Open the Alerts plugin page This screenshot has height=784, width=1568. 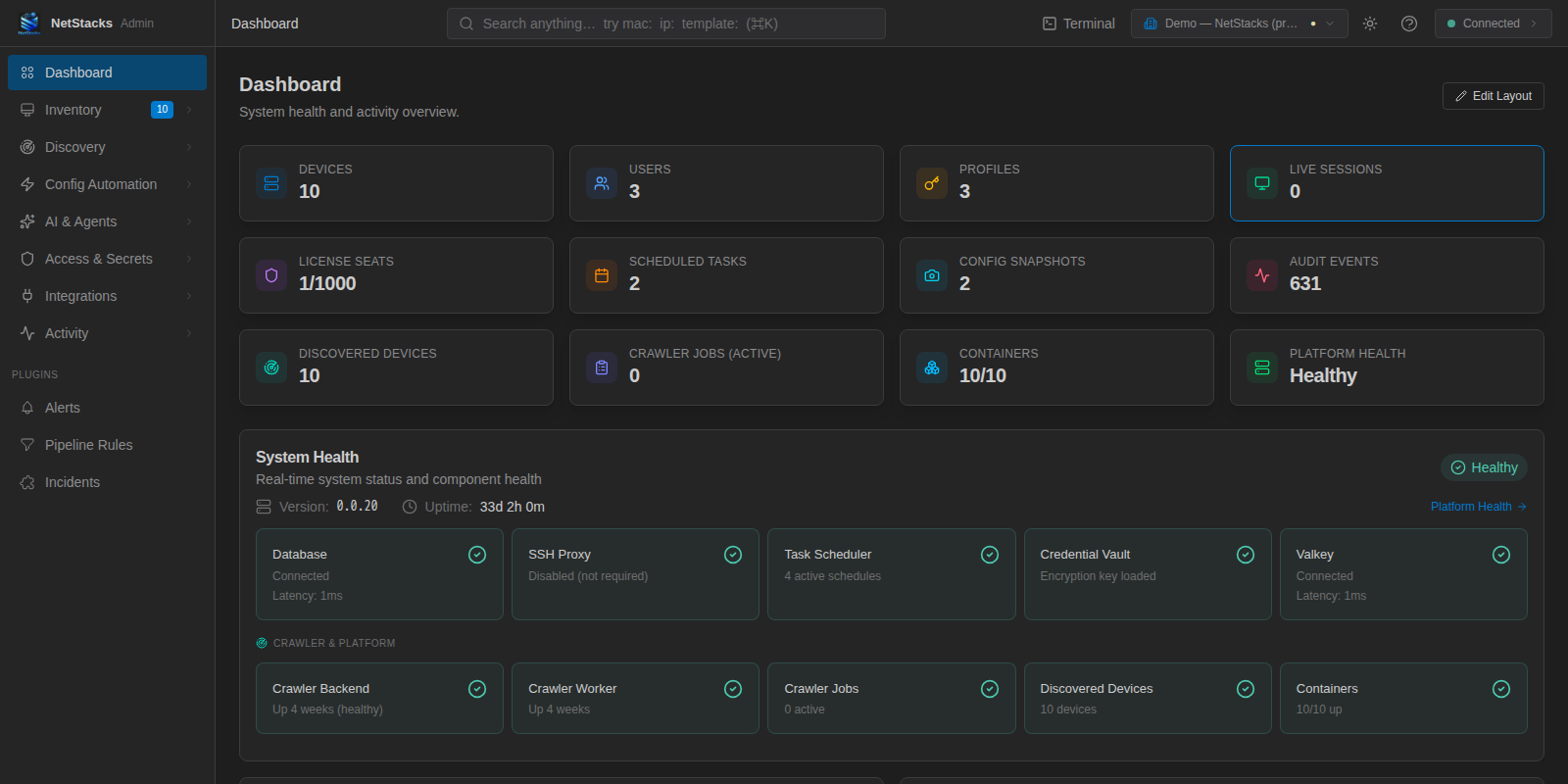click(x=108, y=408)
